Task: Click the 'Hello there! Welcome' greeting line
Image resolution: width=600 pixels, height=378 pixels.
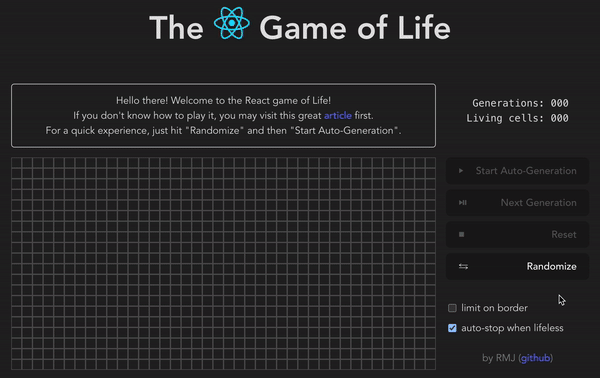Action: pyautogui.click(x=223, y=101)
